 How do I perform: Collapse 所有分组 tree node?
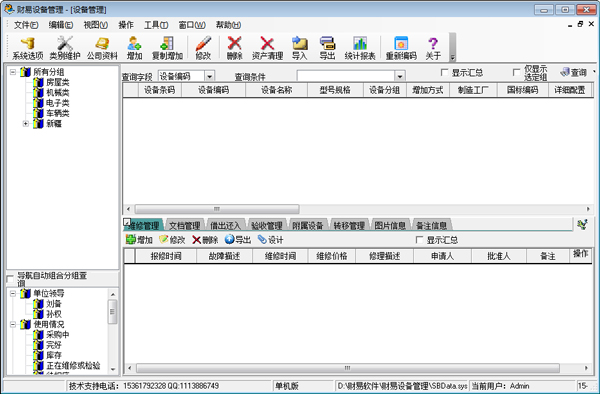13,72
